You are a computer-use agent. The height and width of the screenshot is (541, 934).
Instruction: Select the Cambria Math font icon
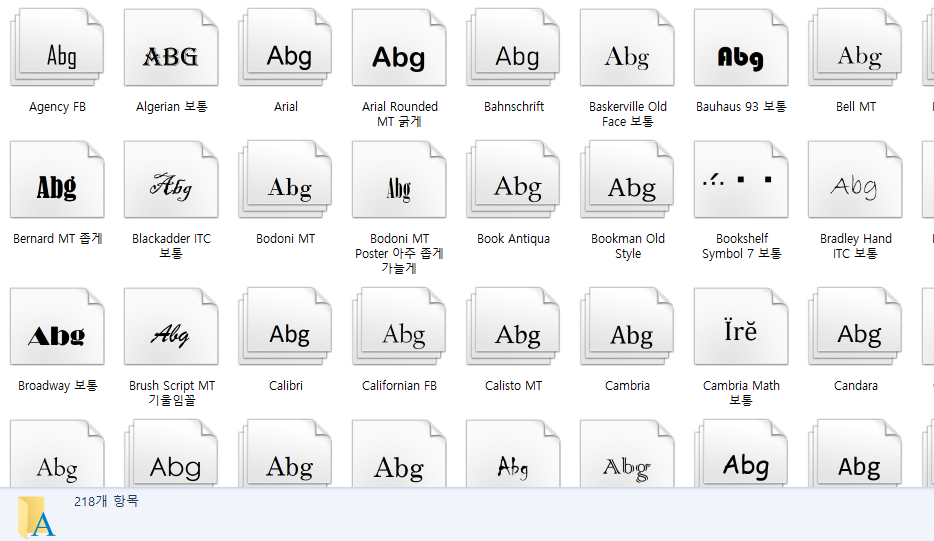point(741,327)
